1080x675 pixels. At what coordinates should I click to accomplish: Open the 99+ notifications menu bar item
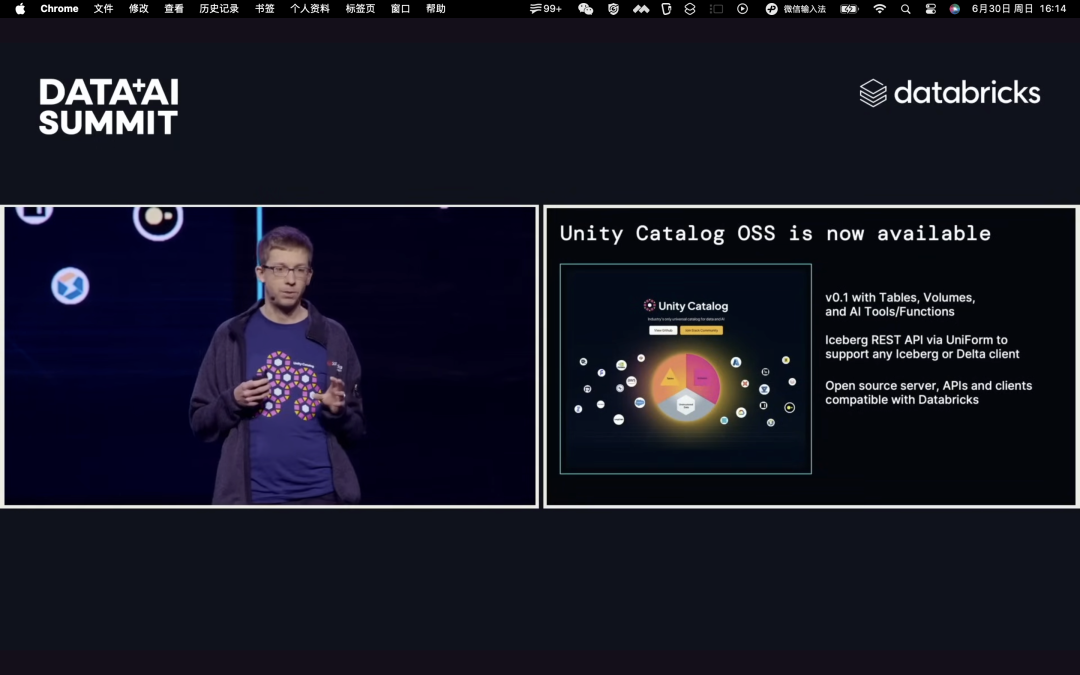click(x=546, y=9)
